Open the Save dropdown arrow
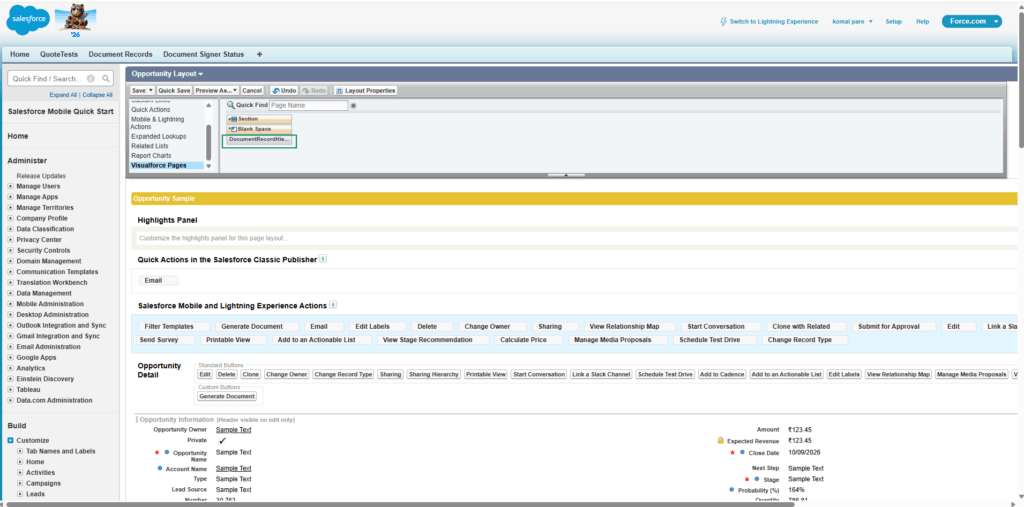Screen dimensions: 1024x507 152,90
